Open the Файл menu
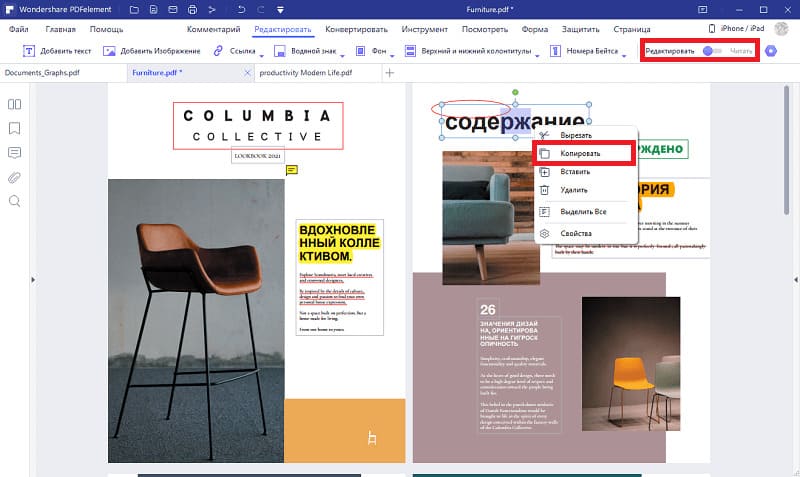The width and height of the screenshot is (800, 477). 18,29
